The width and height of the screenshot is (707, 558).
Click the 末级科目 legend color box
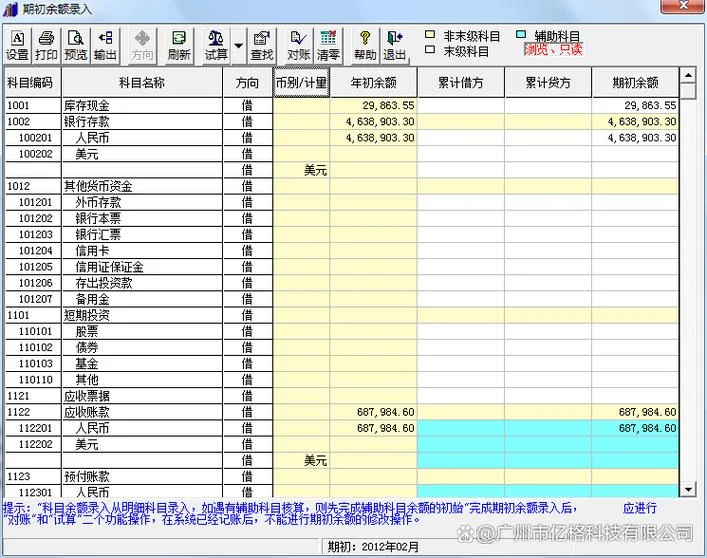431,49
